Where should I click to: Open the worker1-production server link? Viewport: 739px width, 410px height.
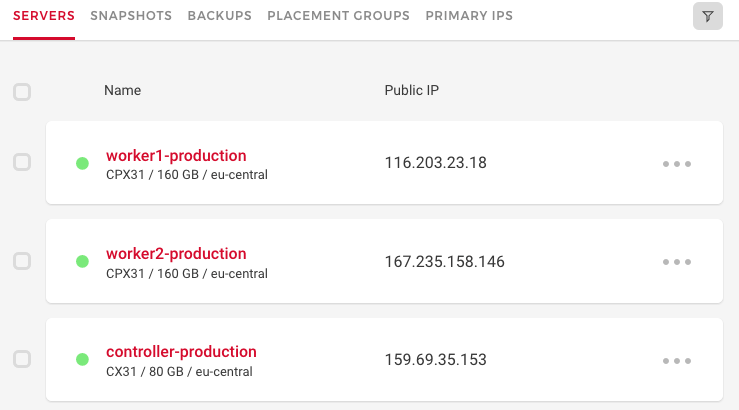click(x=176, y=155)
